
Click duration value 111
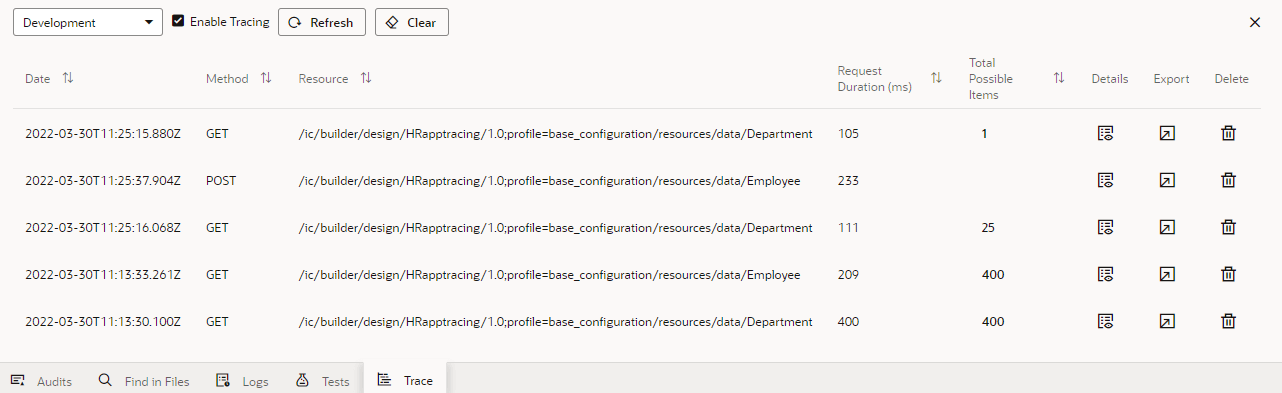click(x=848, y=227)
